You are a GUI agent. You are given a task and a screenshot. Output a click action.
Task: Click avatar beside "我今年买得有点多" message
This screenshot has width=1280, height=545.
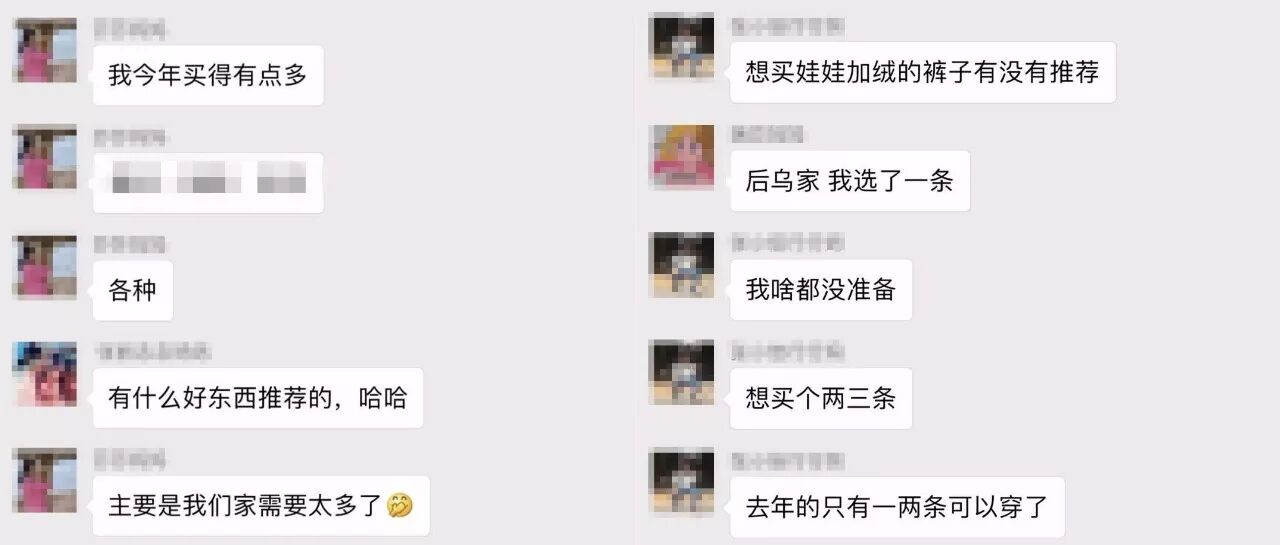(45, 50)
